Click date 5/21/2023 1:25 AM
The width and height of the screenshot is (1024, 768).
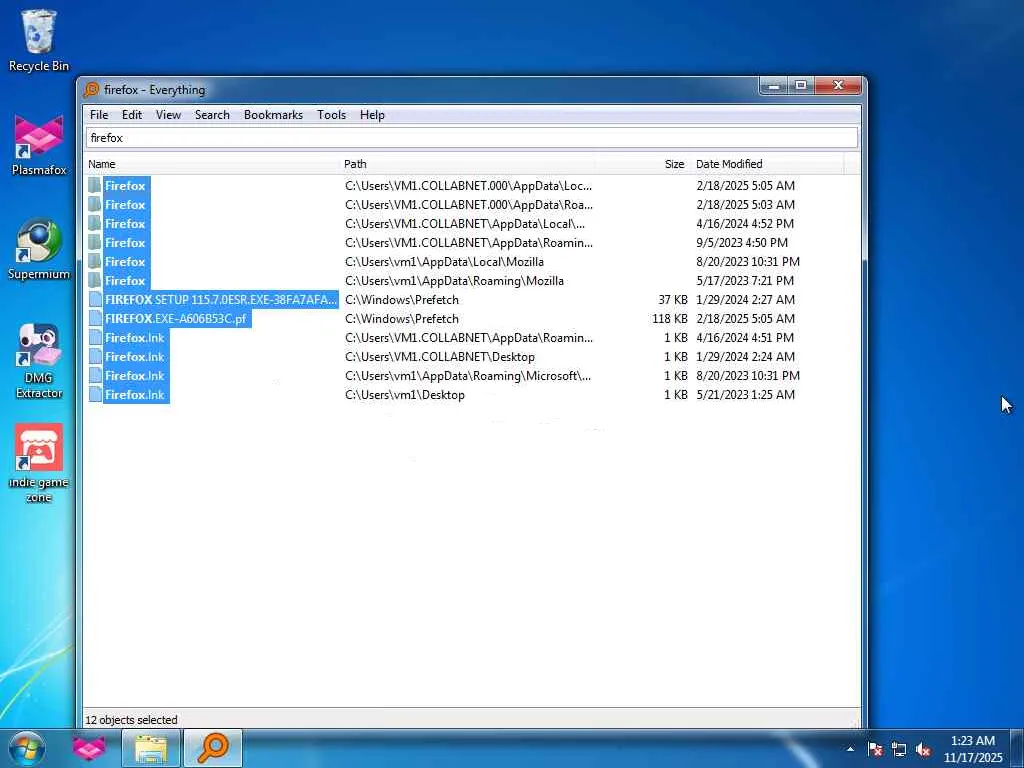[746, 395]
